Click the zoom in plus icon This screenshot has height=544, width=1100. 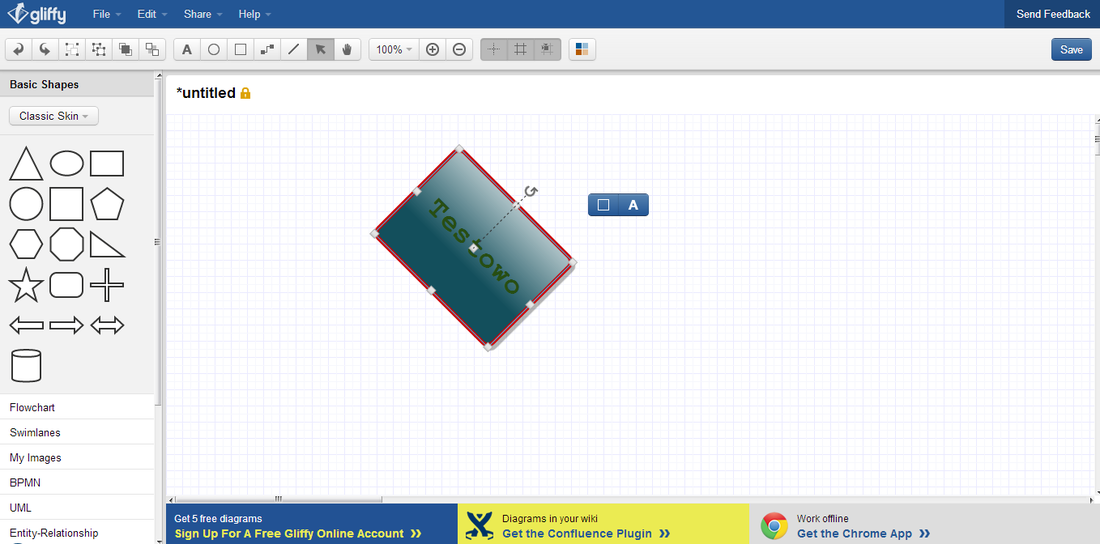pos(433,49)
